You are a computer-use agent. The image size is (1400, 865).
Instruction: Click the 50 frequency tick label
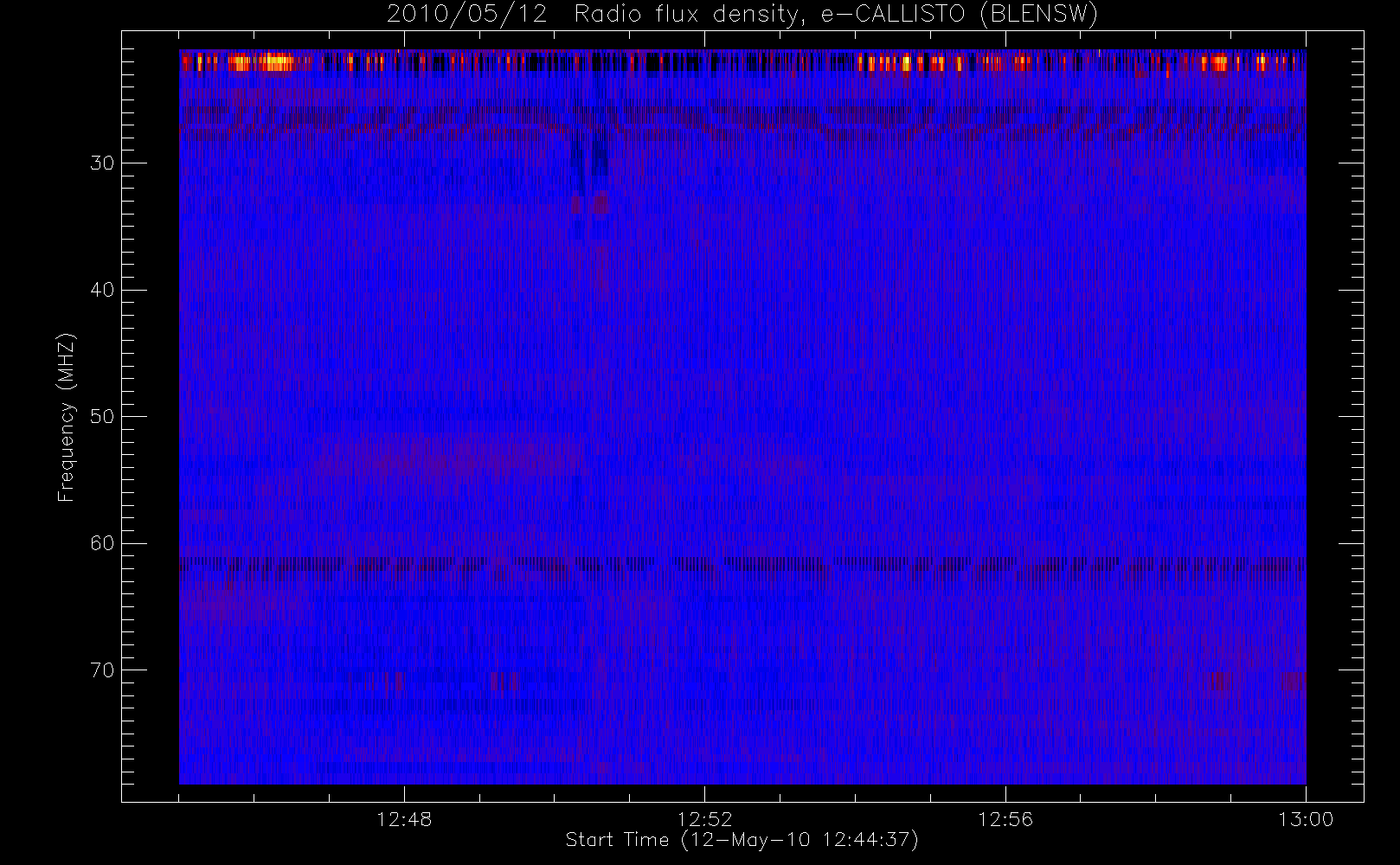pyautogui.click(x=102, y=417)
